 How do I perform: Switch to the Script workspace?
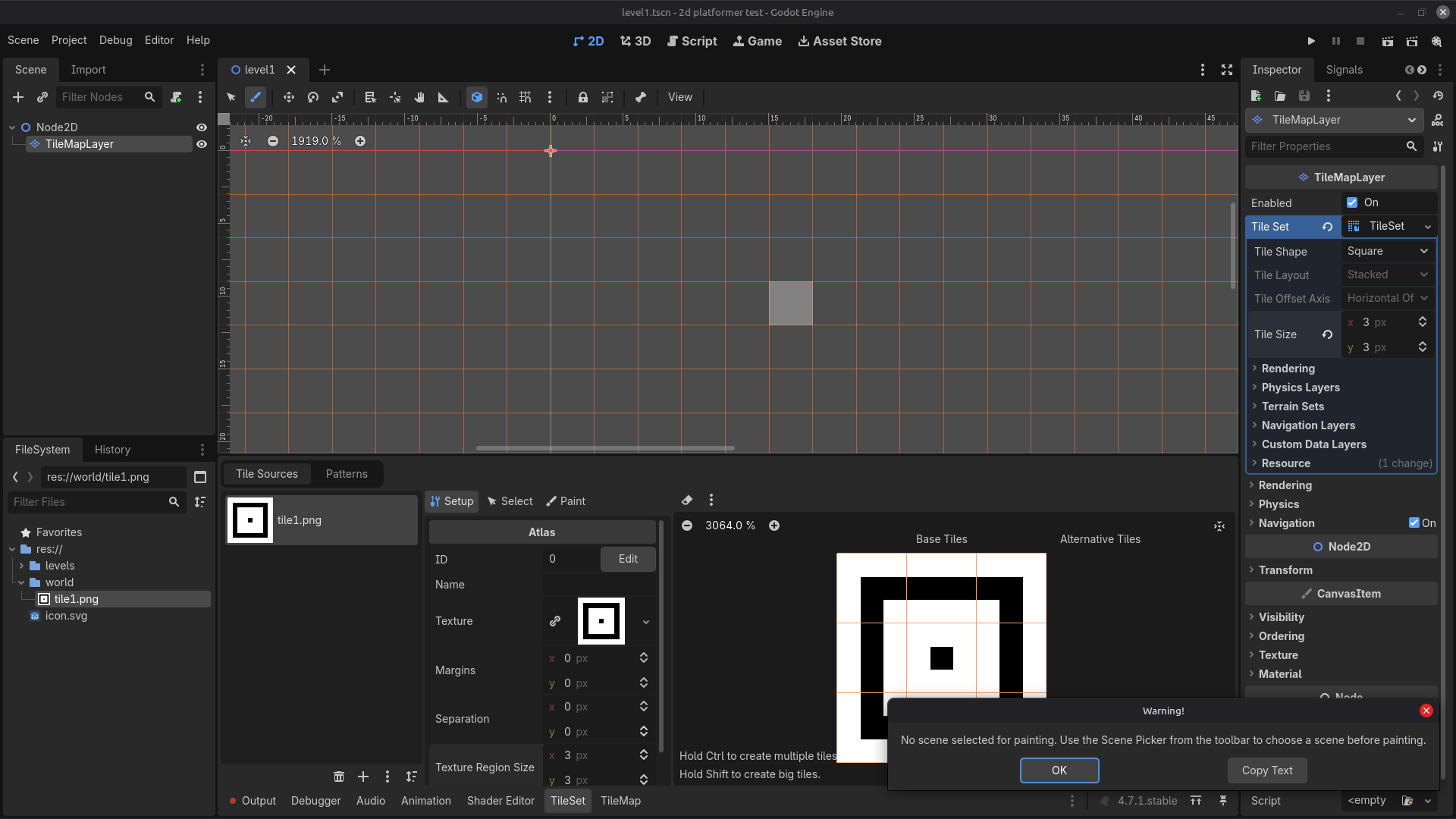pos(692,41)
